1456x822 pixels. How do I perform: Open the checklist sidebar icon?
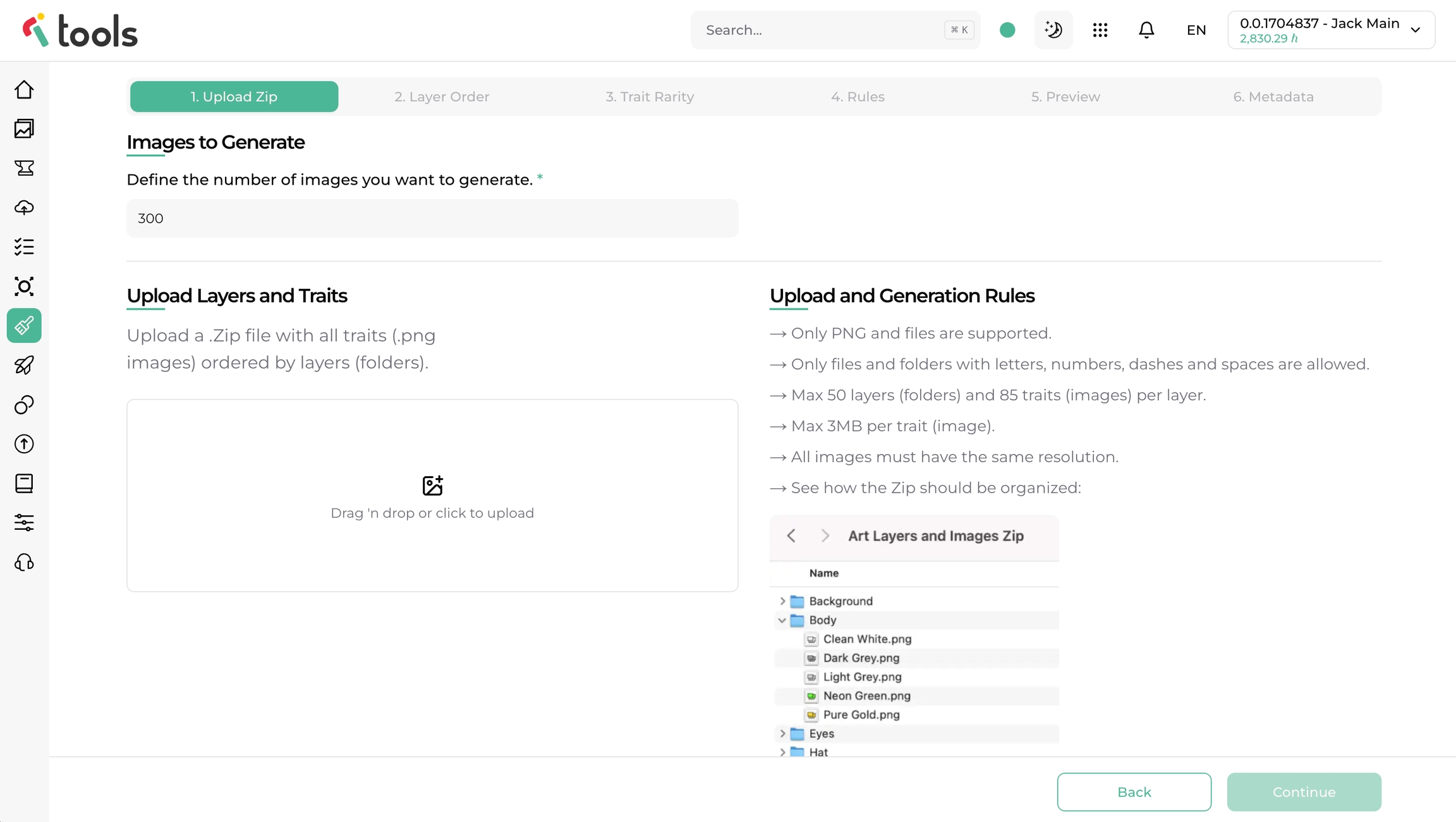pos(24,247)
